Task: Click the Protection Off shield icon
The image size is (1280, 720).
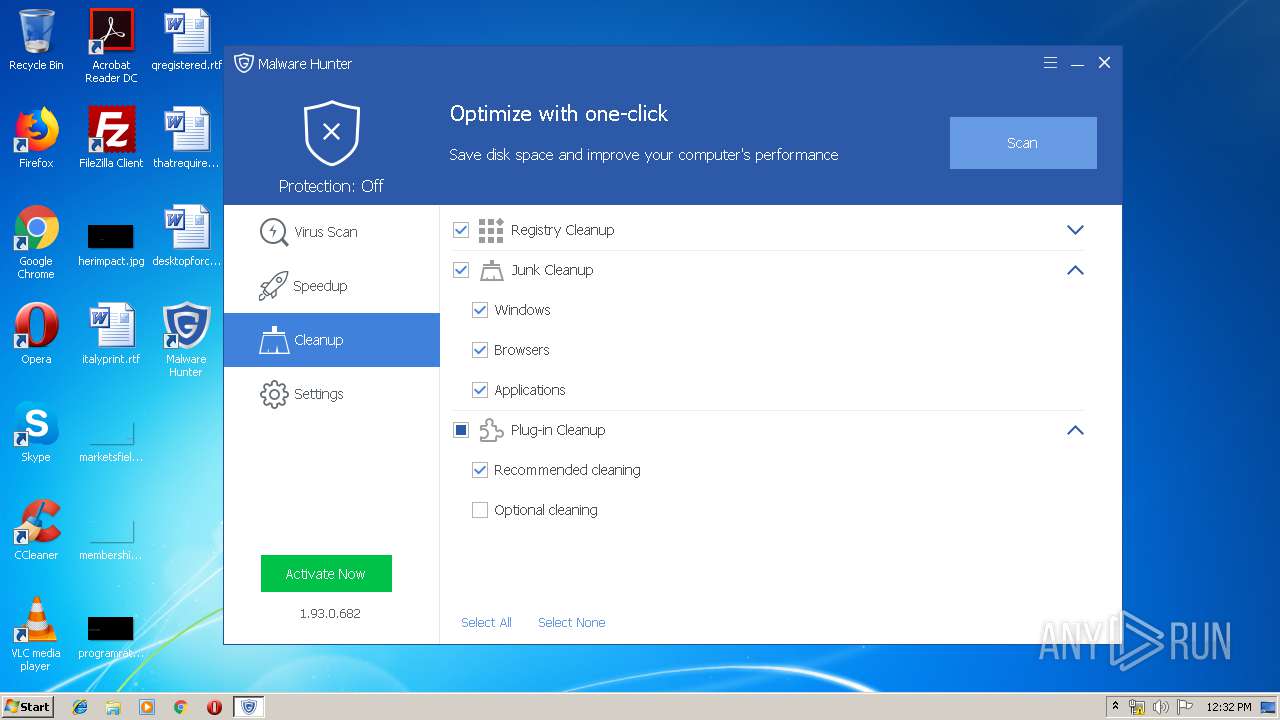Action: (332, 133)
